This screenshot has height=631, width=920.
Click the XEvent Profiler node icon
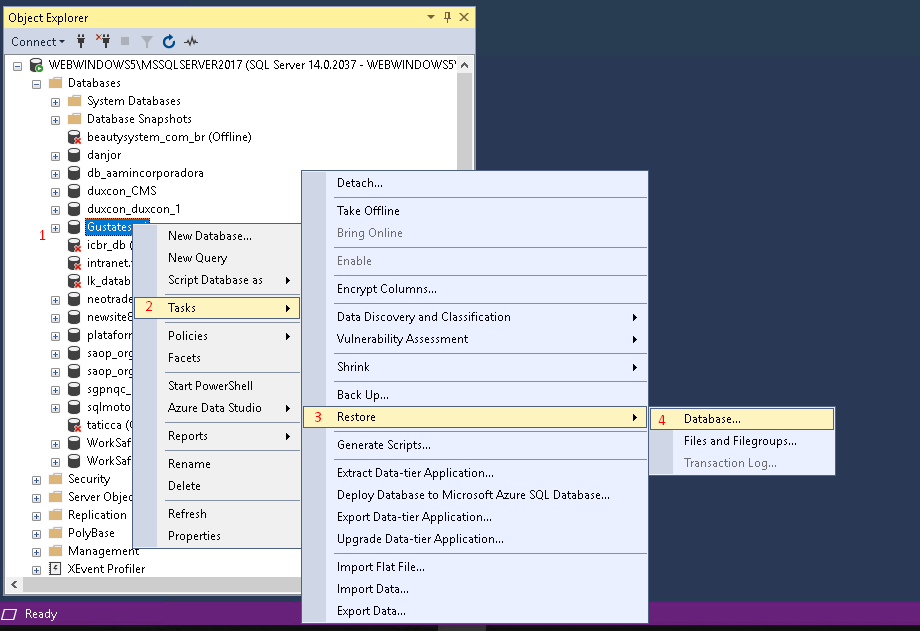coord(55,569)
